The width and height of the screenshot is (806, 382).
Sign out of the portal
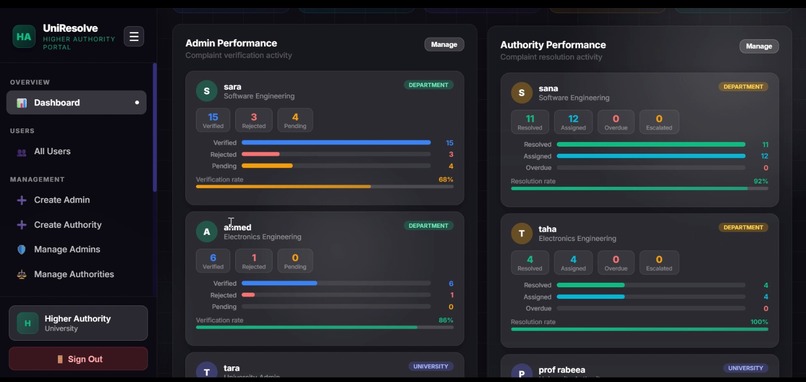click(78, 359)
